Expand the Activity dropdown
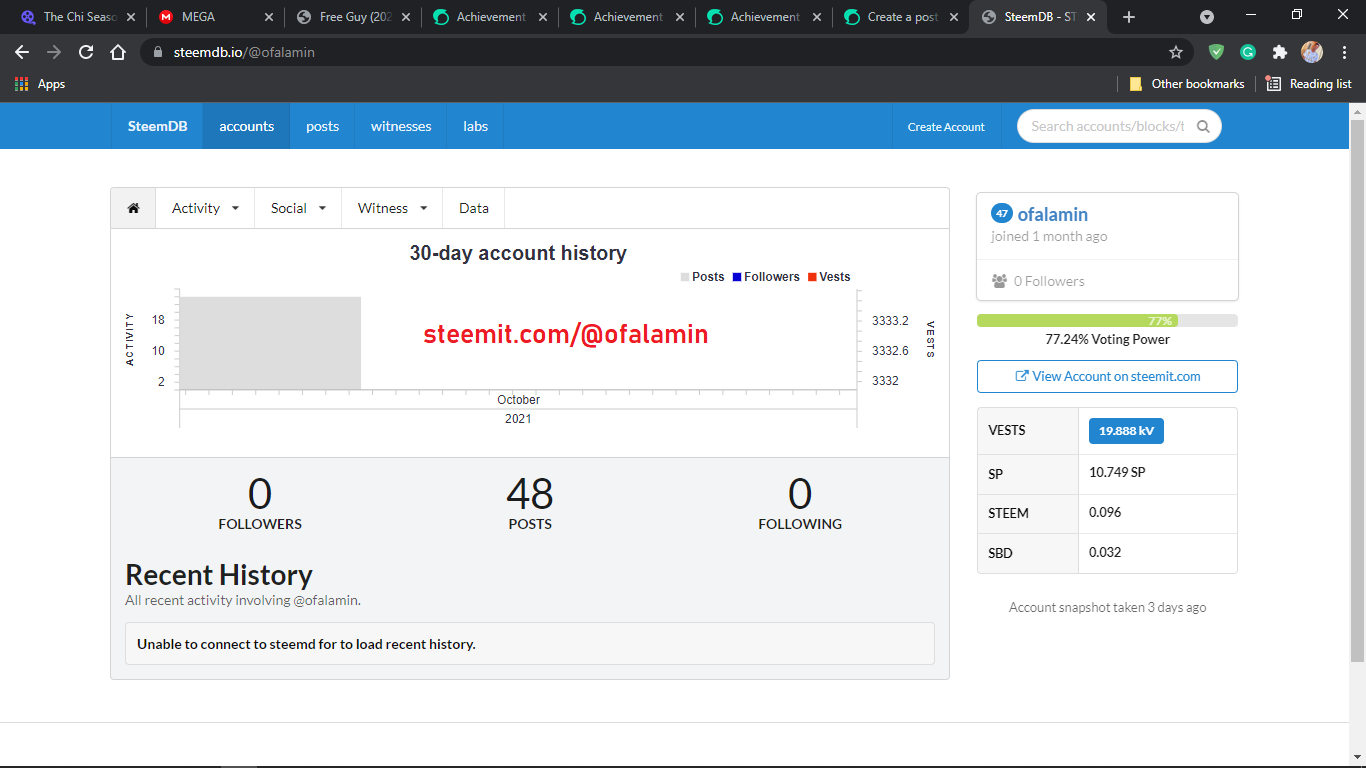Screen dimensions: 1366x768 pos(205,208)
